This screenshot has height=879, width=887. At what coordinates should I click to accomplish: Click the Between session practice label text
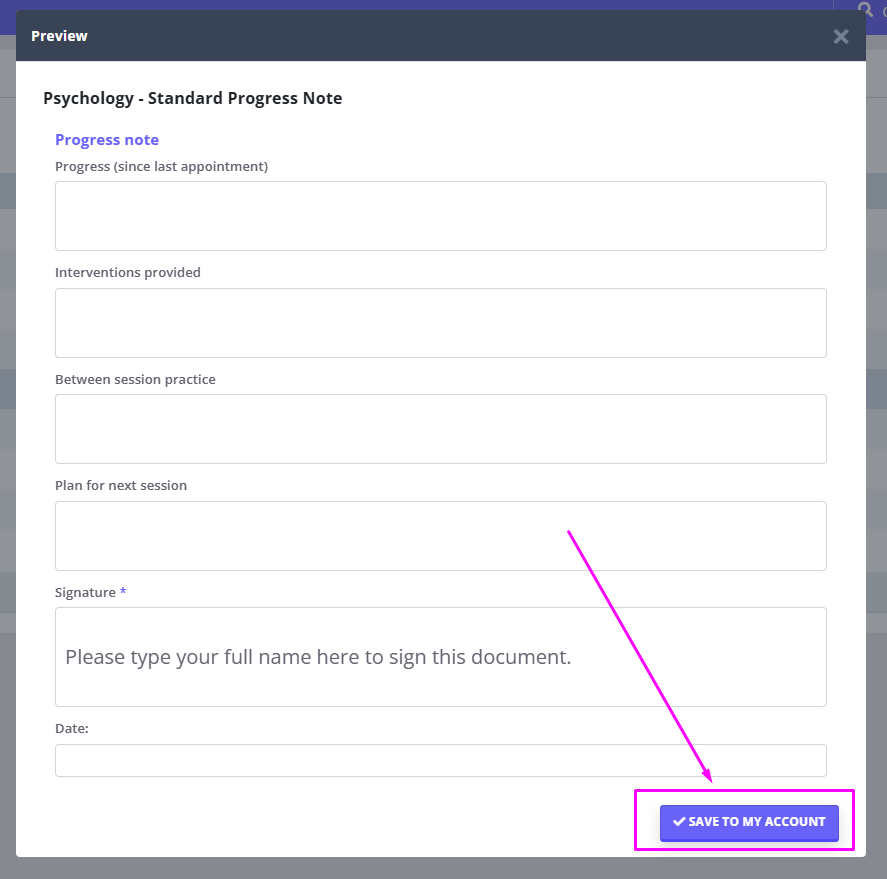(135, 379)
